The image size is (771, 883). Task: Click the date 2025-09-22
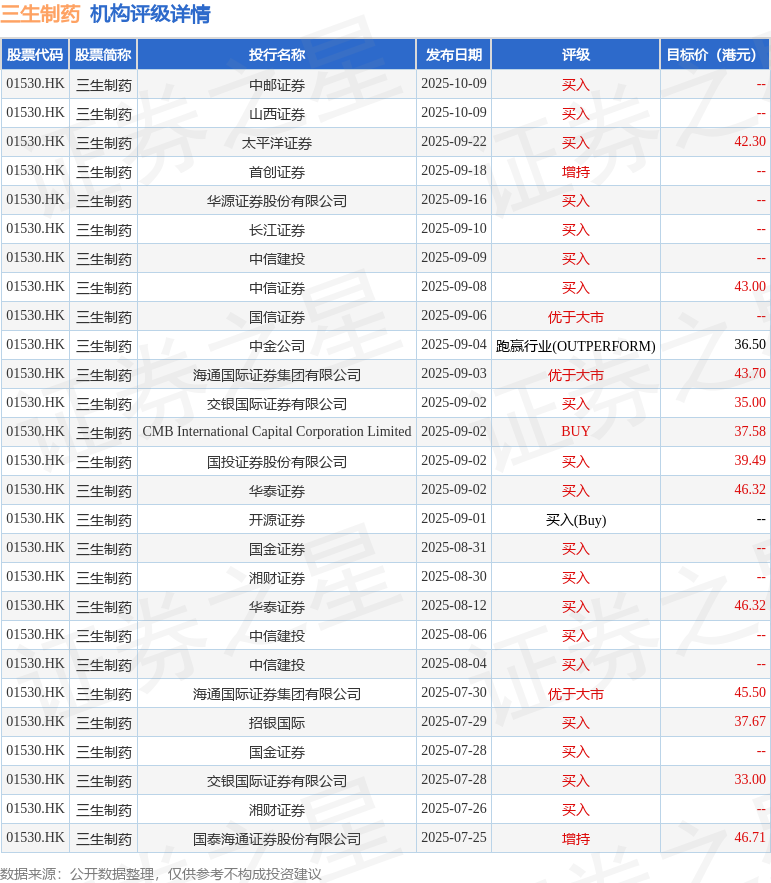pyautogui.click(x=453, y=141)
